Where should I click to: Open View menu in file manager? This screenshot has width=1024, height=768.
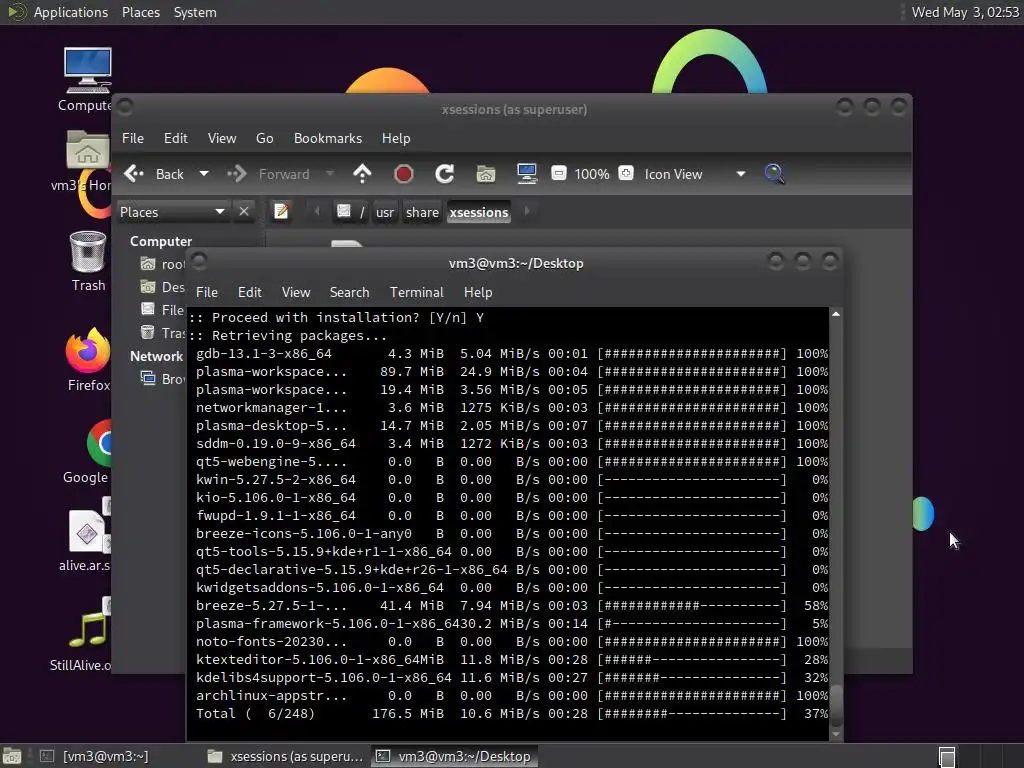(222, 138)
